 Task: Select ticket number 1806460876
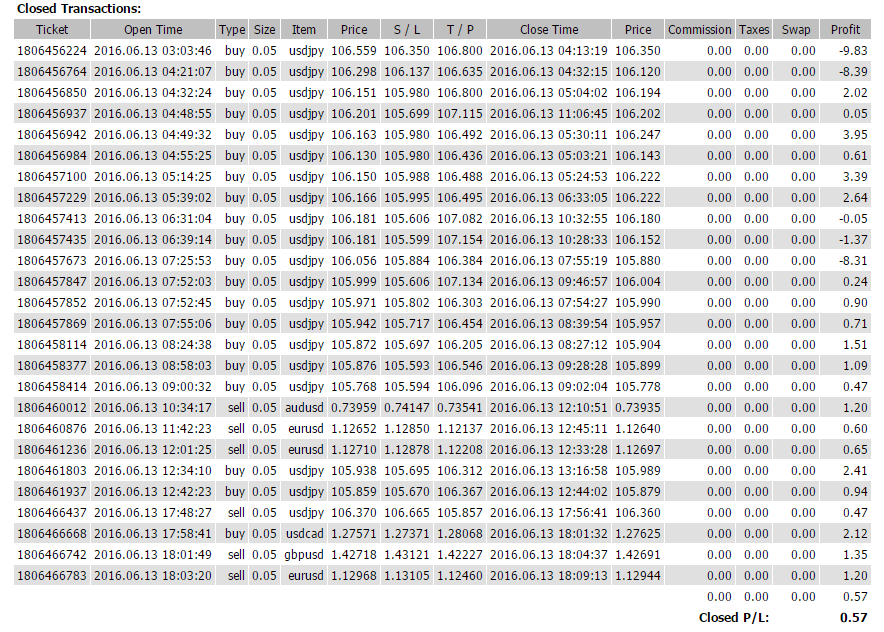(x=52, y=428)
